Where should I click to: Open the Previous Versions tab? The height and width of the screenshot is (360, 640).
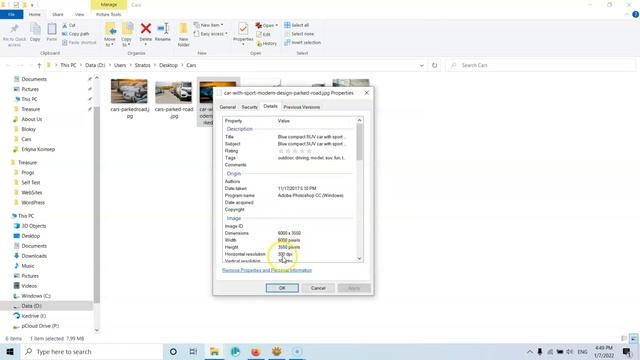[x=302, y=107]
